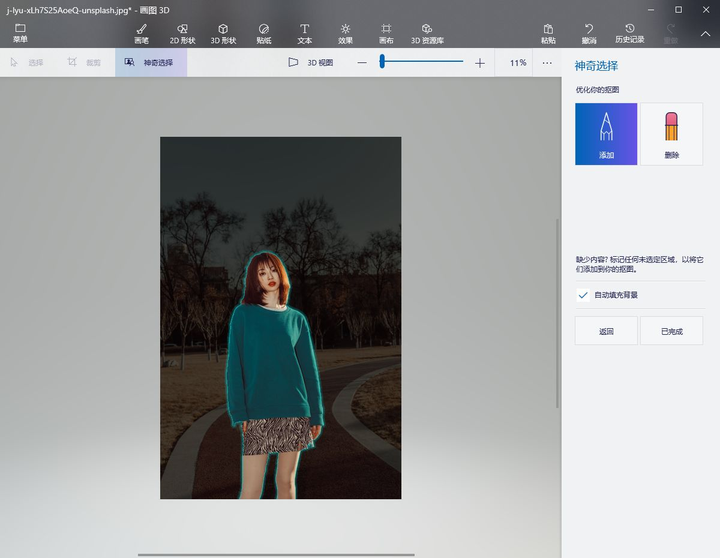Open the 2D 形状 shapes tool
This screenshot has height=558, width=720.
point(182,34)
